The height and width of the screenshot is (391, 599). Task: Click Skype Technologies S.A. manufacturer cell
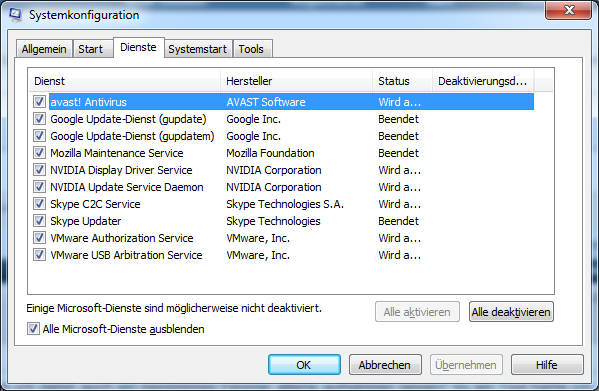(285, 204)
